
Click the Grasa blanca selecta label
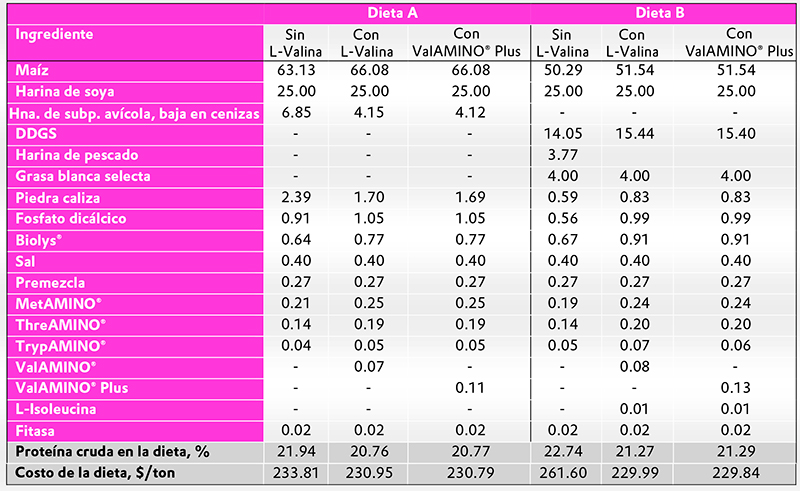(x=83, y=176)
